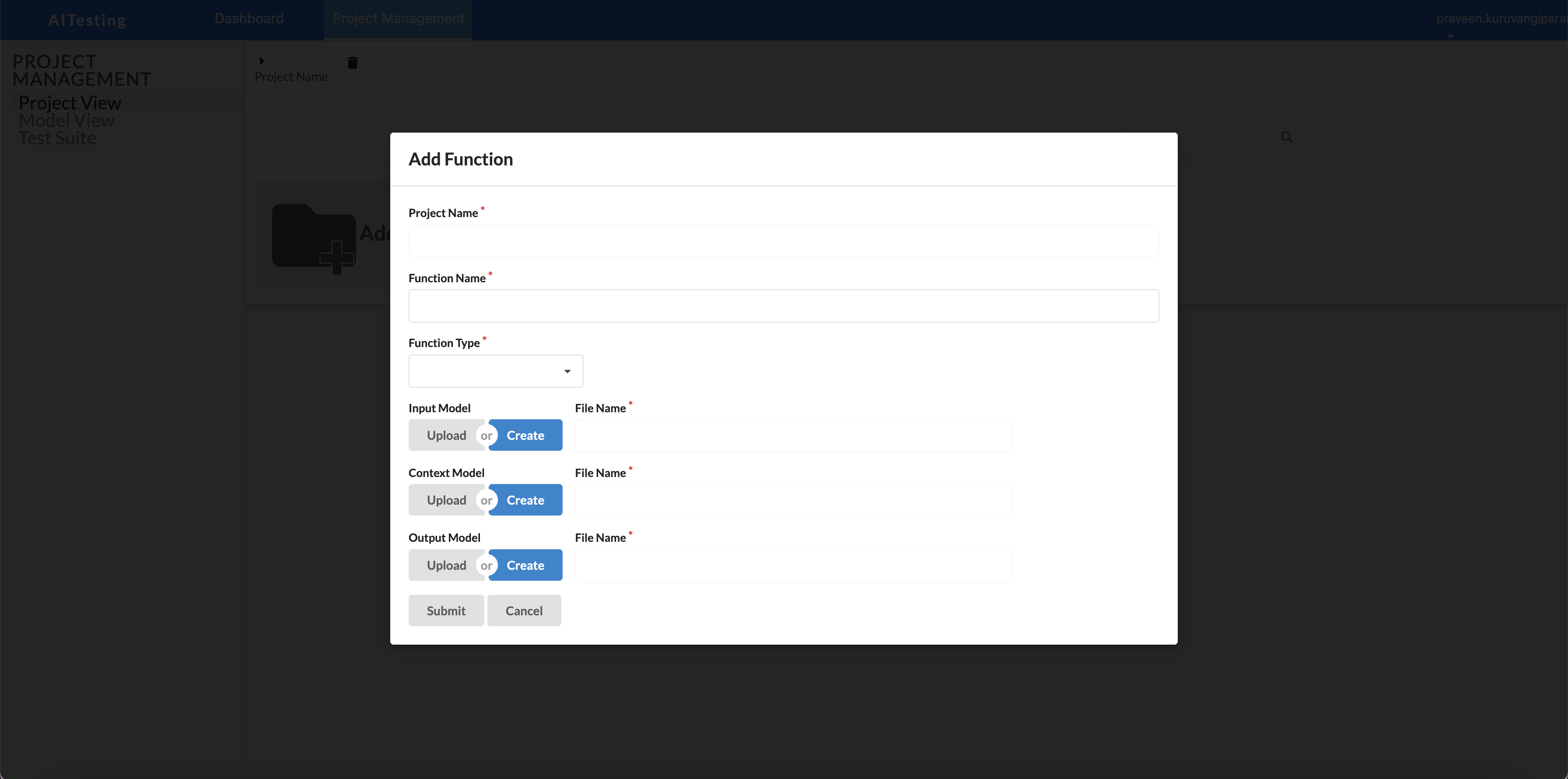The image size is (1568, 779).
Task: Click the Cancel button
Action: 524,610
